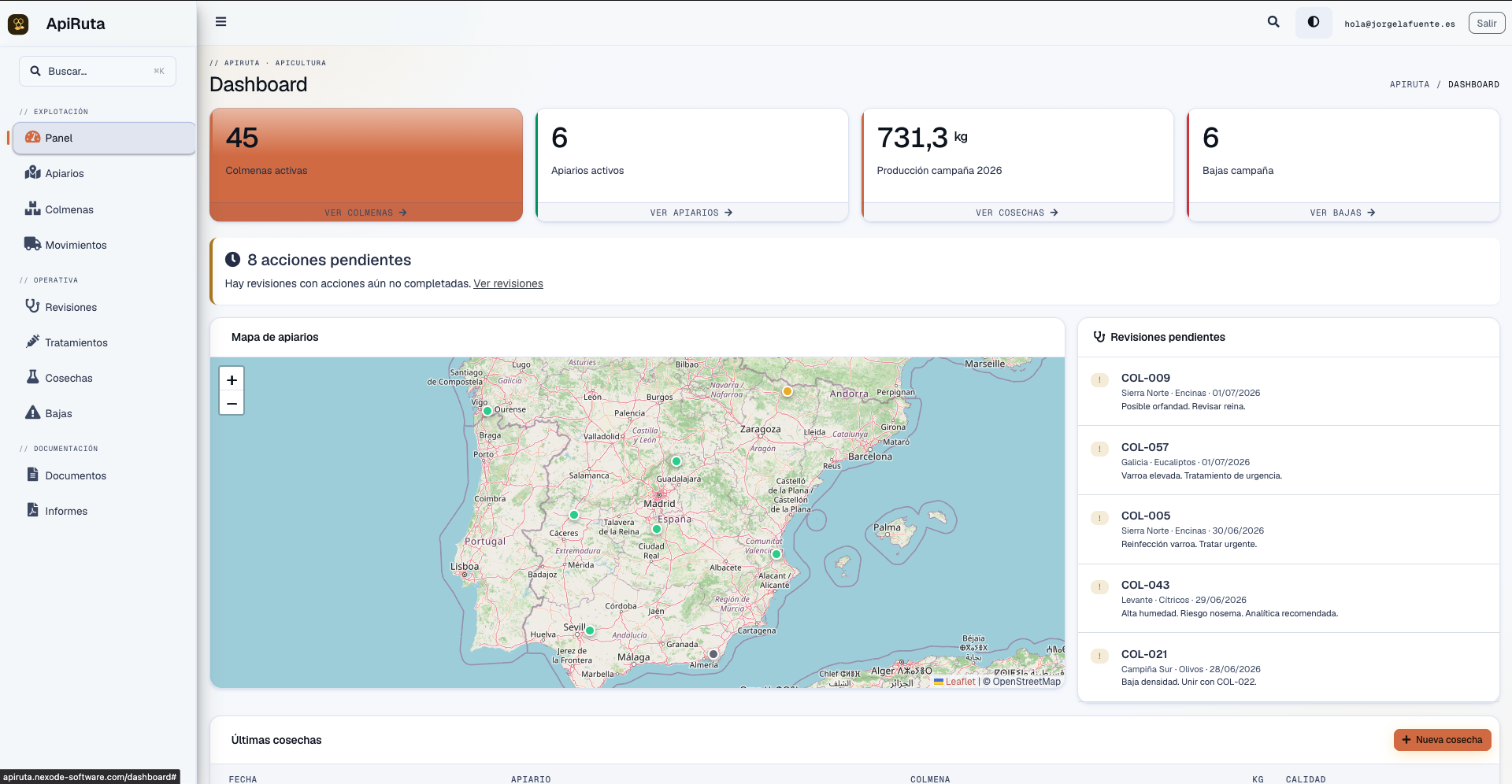Click APIRUTA in the right breadcrumb

tap(1409, 84)
